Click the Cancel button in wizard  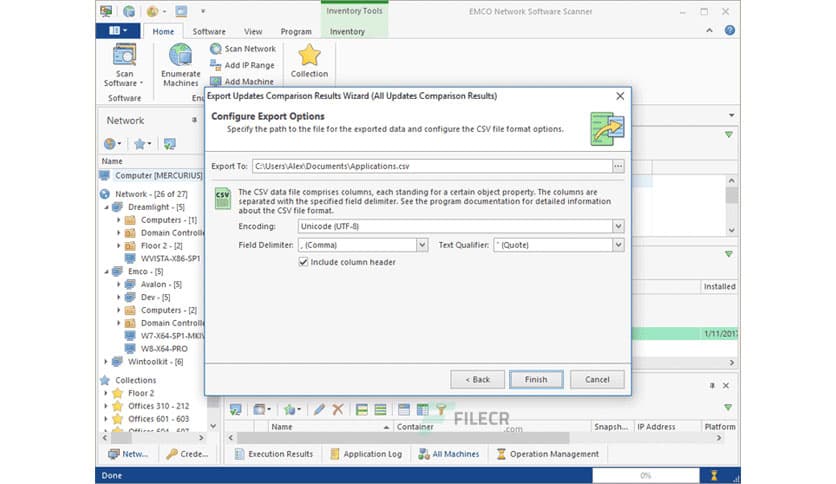(597, 380)
